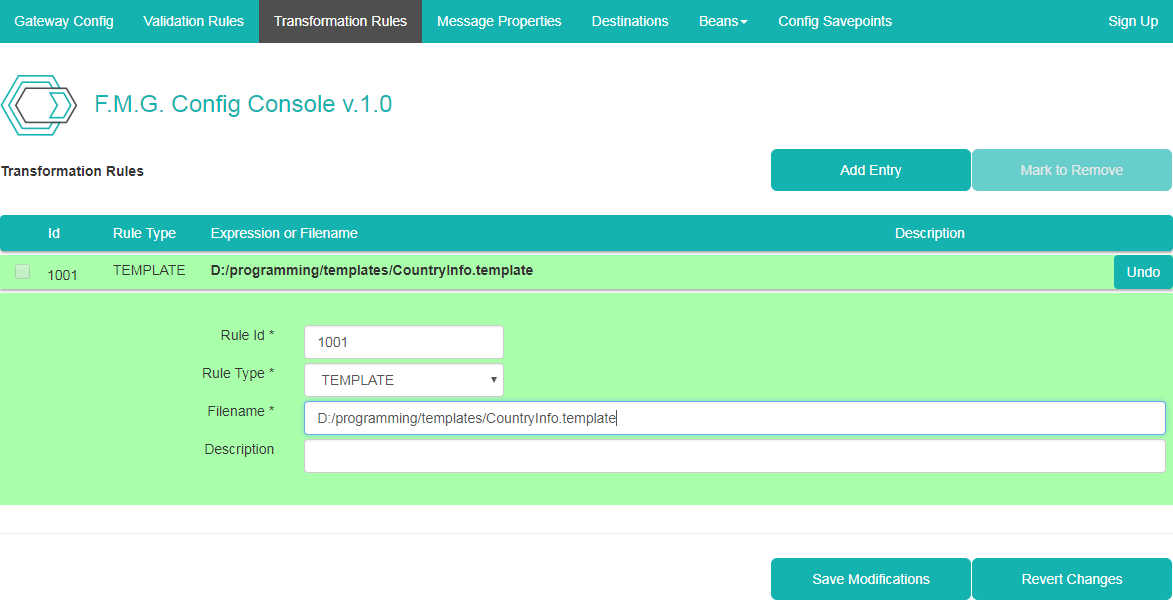Switch to the Gateway Config tab

pos(64,21)
